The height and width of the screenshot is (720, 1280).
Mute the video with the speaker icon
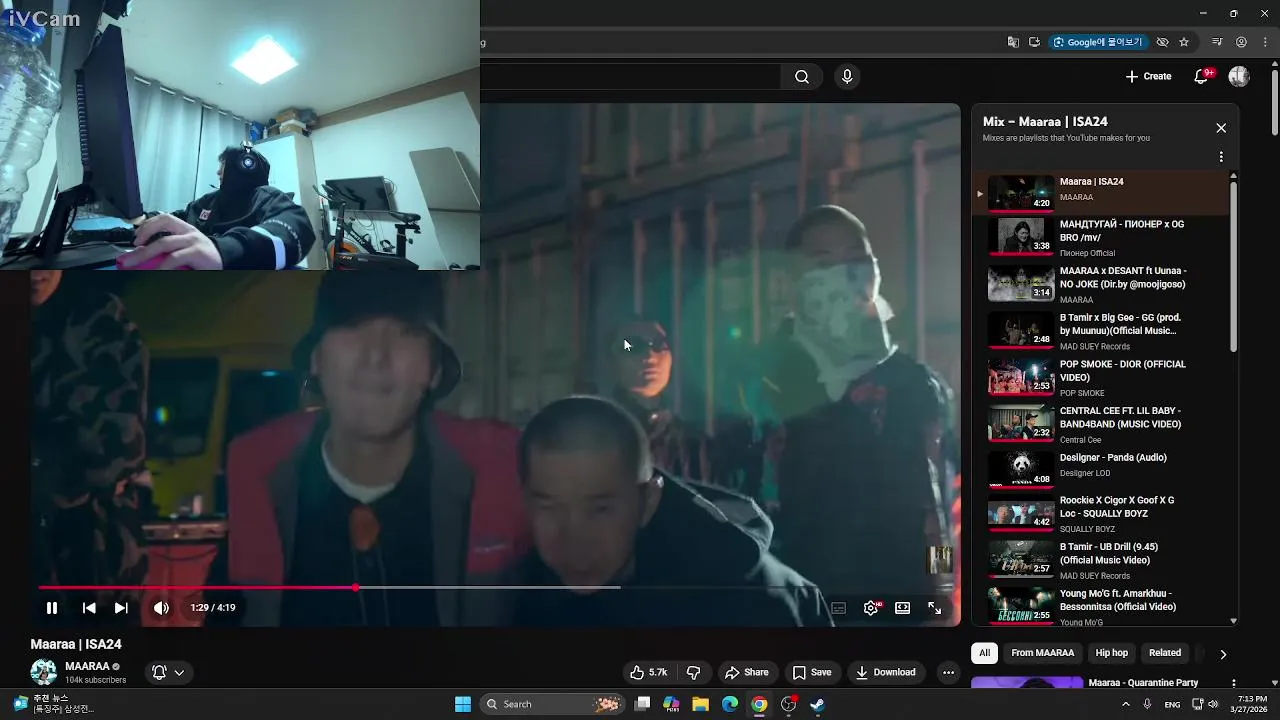click(161, 607)
